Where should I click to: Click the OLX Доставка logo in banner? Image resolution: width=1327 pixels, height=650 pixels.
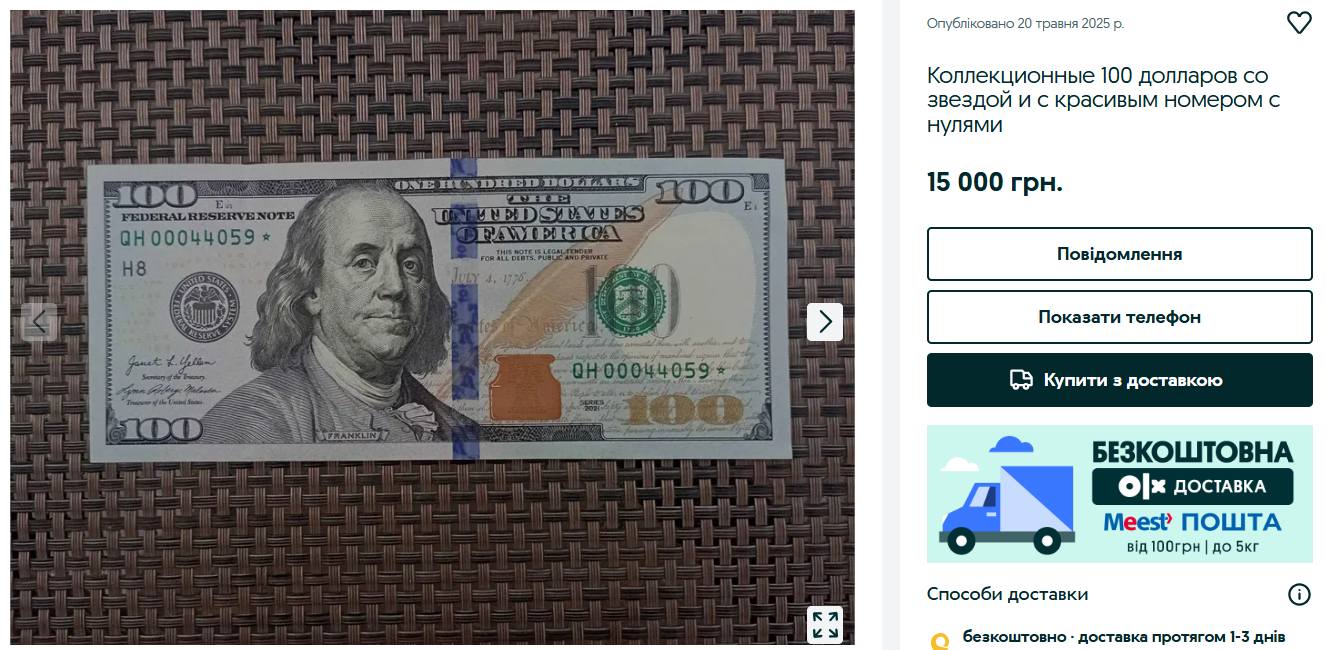pos(1192,487)
